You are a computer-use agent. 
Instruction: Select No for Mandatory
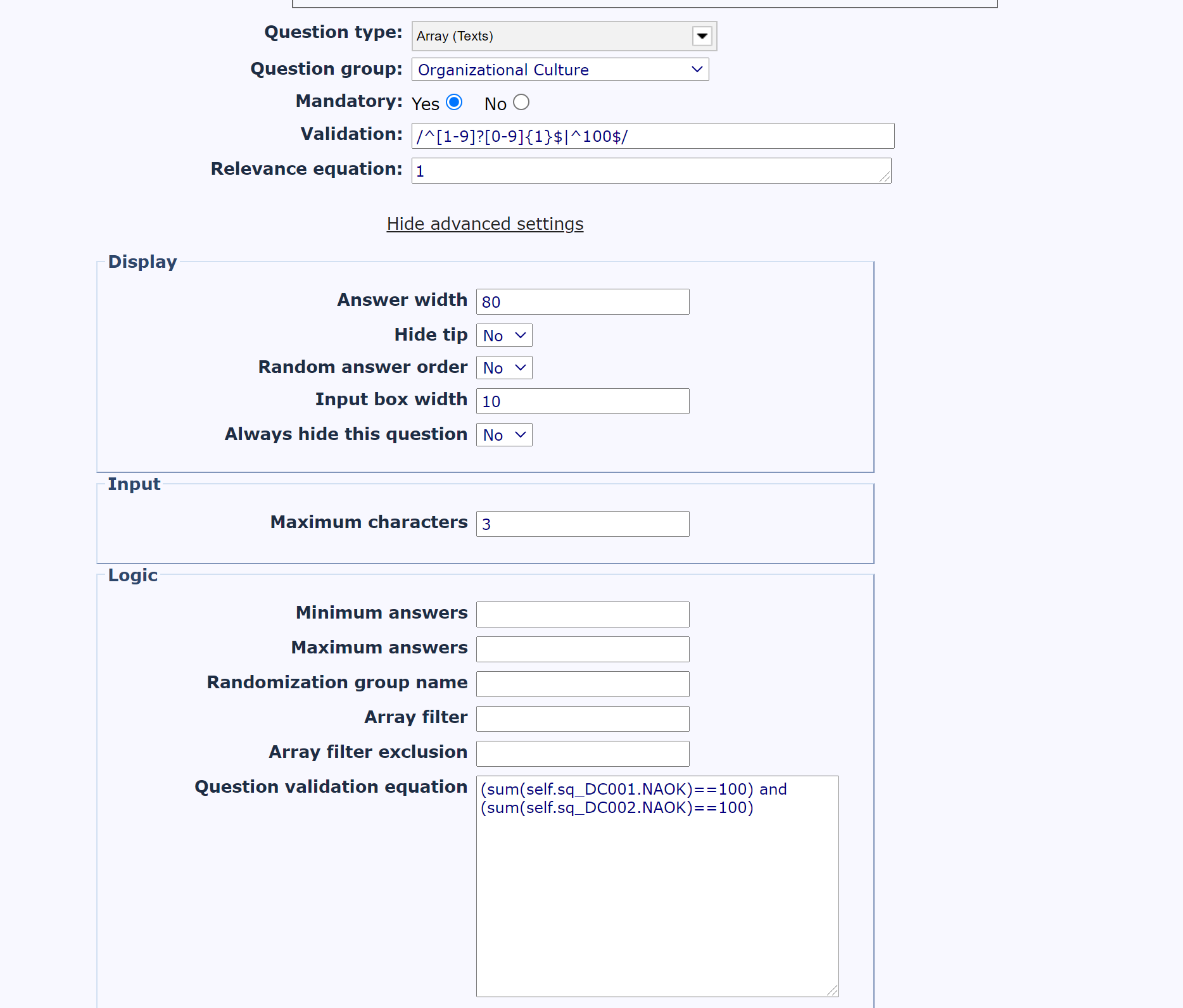(x=521, y=102)
